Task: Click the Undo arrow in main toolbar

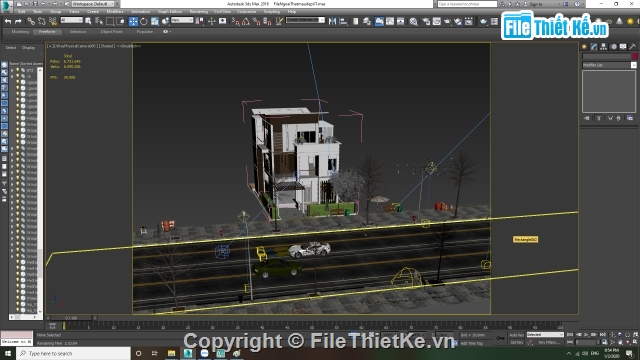Action: click(8, 21)
